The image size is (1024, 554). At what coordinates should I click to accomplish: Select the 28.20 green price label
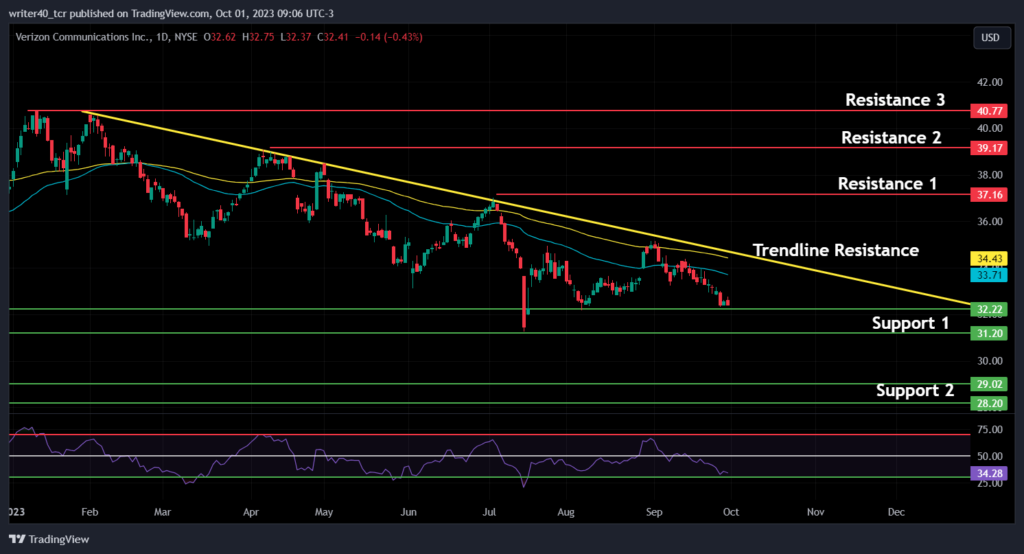pyautogui.click(x=989, y=404)
